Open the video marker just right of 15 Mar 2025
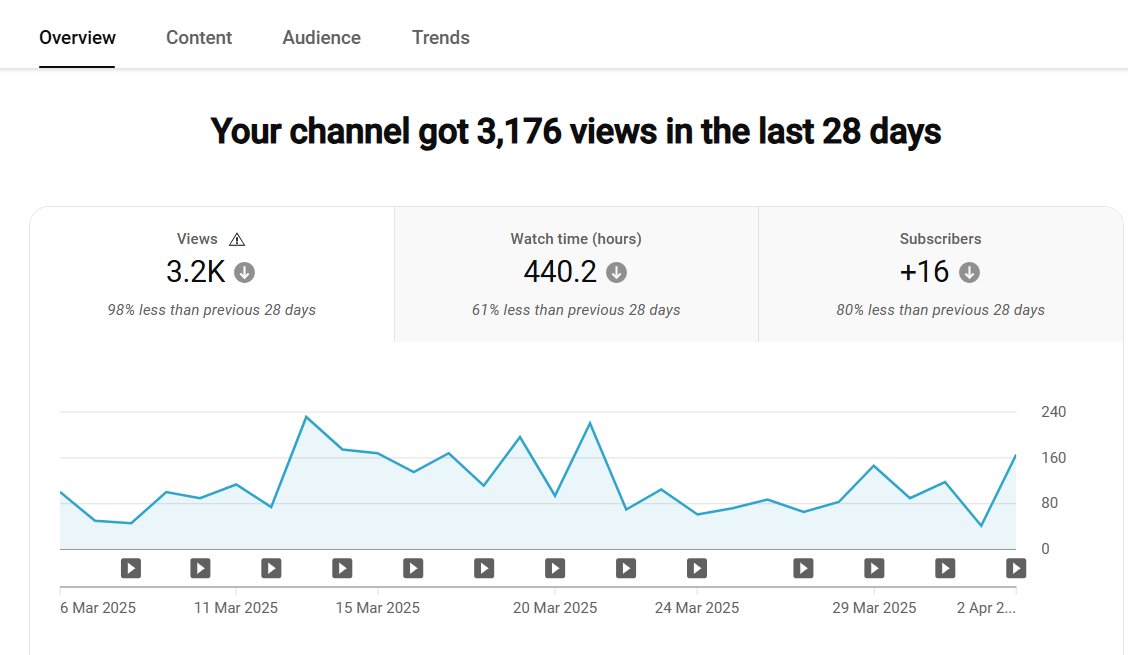The image size is (1128, 655). click(413, 569)
